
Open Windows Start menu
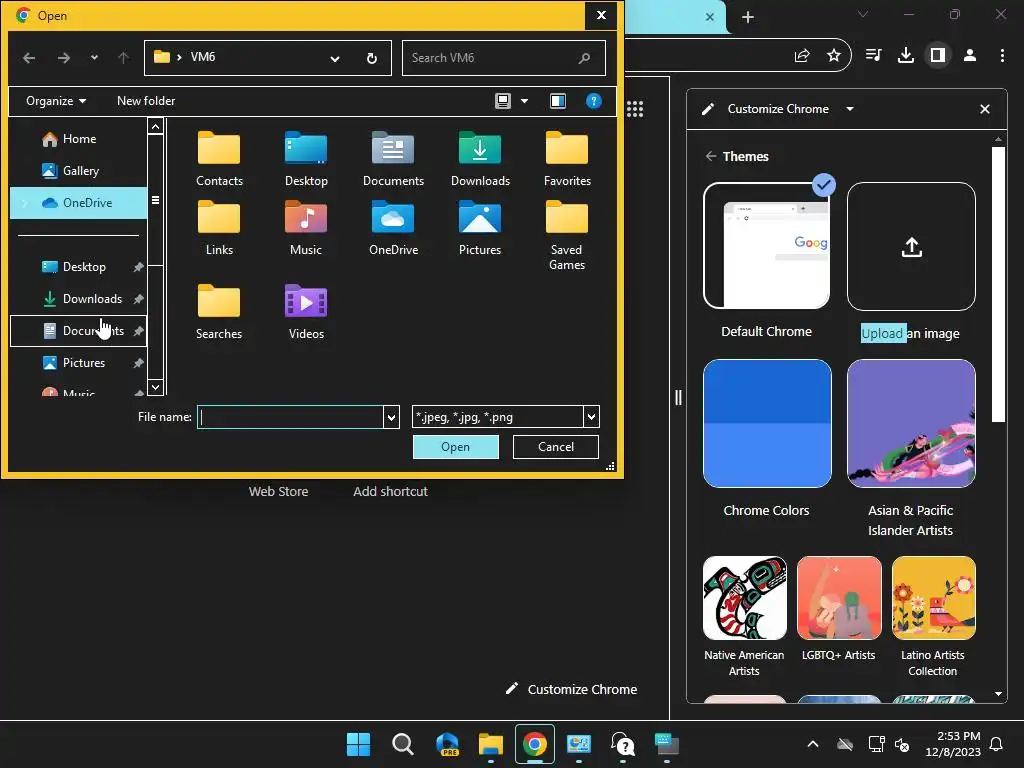[x=358, y=744]
